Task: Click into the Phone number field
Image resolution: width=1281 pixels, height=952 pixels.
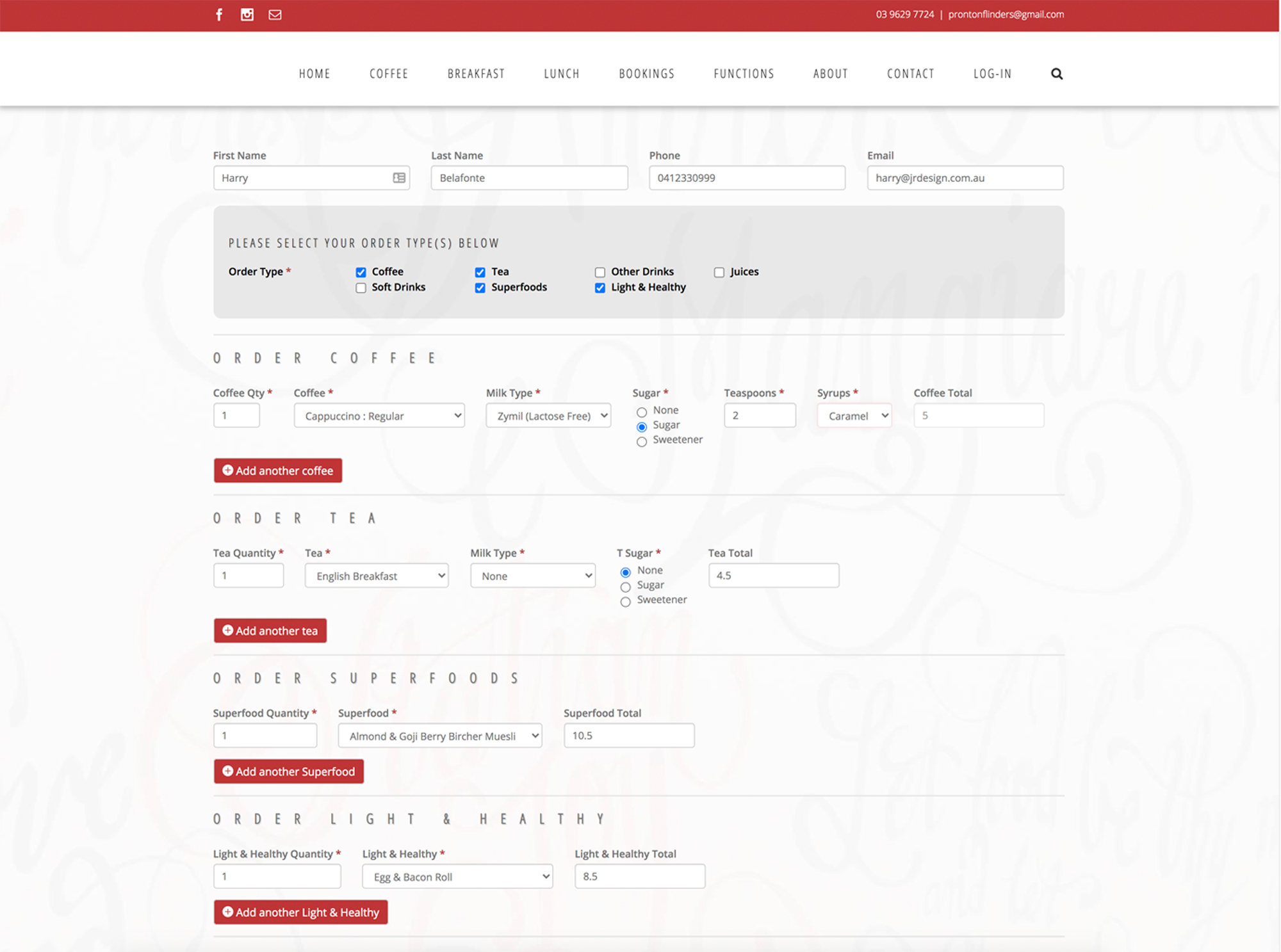Action: [747, 178]
